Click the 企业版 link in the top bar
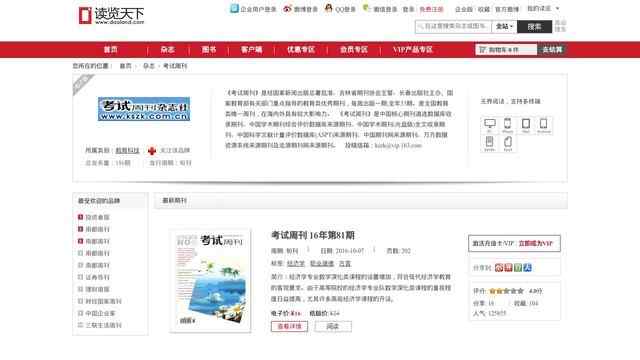This screenshot has width=640, height=360. [x=464, y=9]
